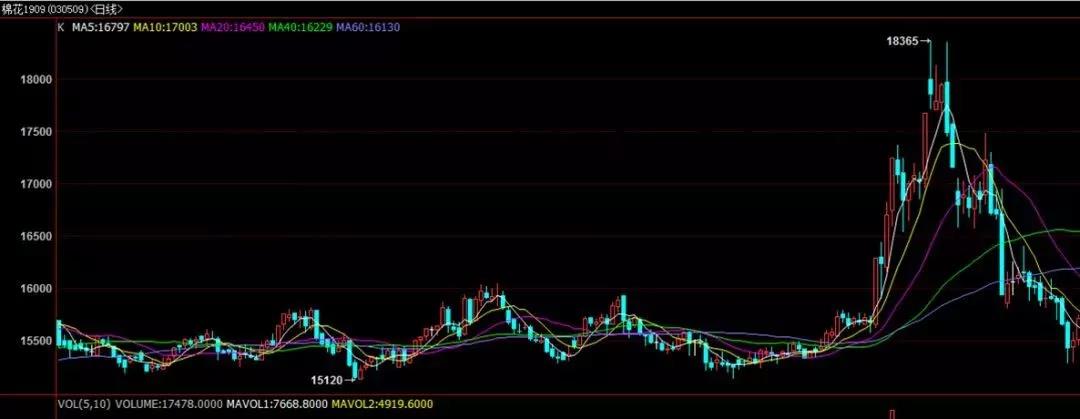Click the 15120 low price marker
The image size is (1080, 419).
(x=326, y=380)
